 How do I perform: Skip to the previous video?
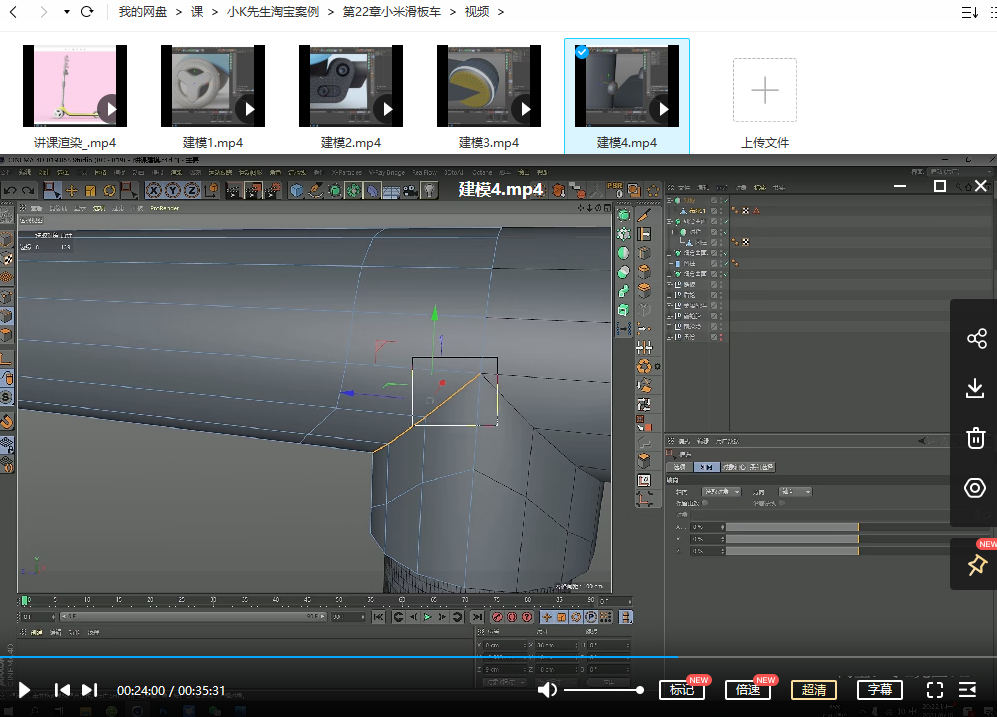[62, 690]
